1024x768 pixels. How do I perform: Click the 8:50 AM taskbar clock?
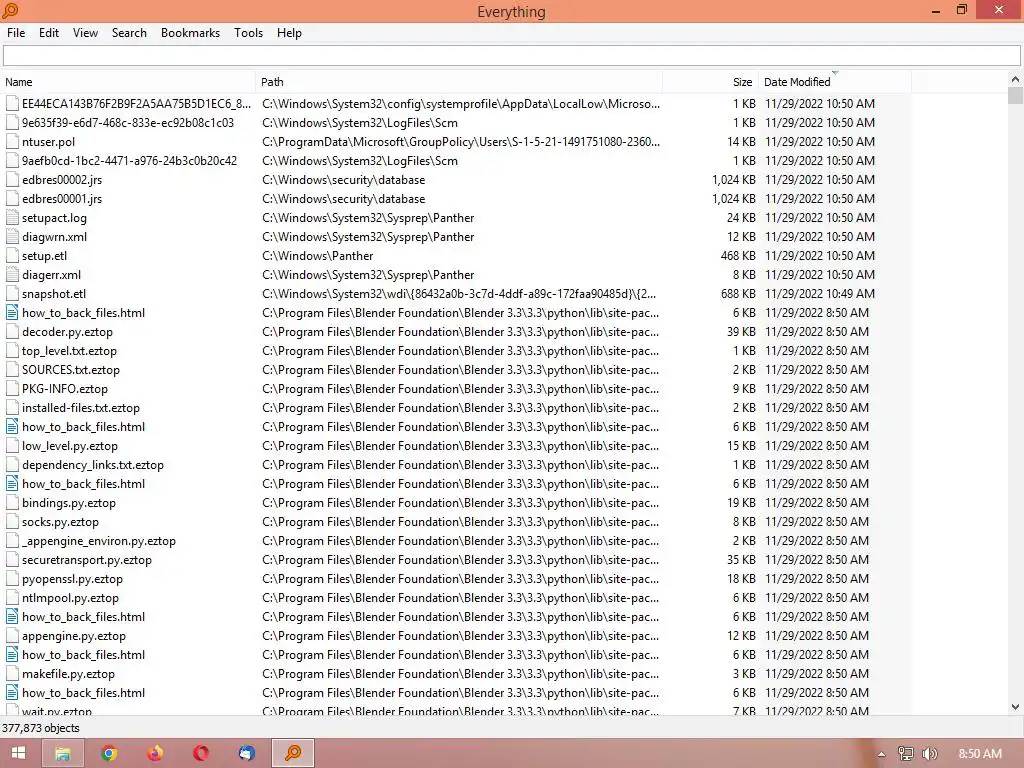(x=980, y=754)
